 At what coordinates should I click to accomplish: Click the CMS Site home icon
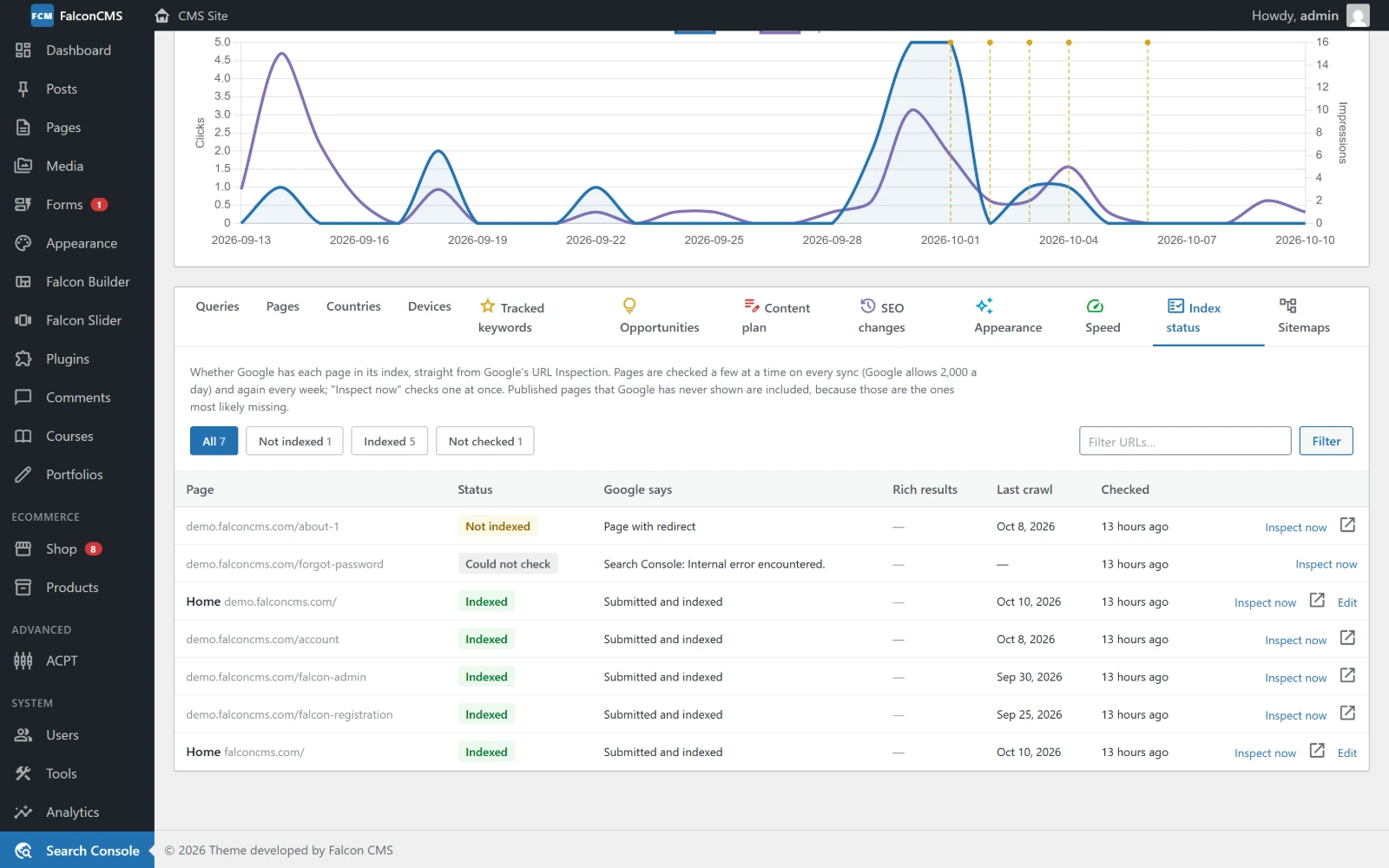pyautogui.click(x=162, y=16)
